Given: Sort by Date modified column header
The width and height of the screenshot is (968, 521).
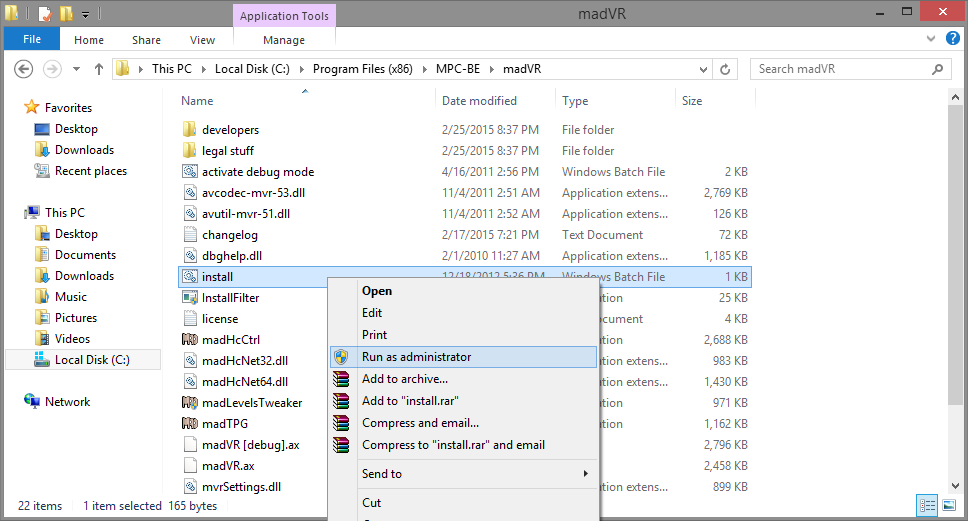Looking at the screenshot, I should 479,101.
